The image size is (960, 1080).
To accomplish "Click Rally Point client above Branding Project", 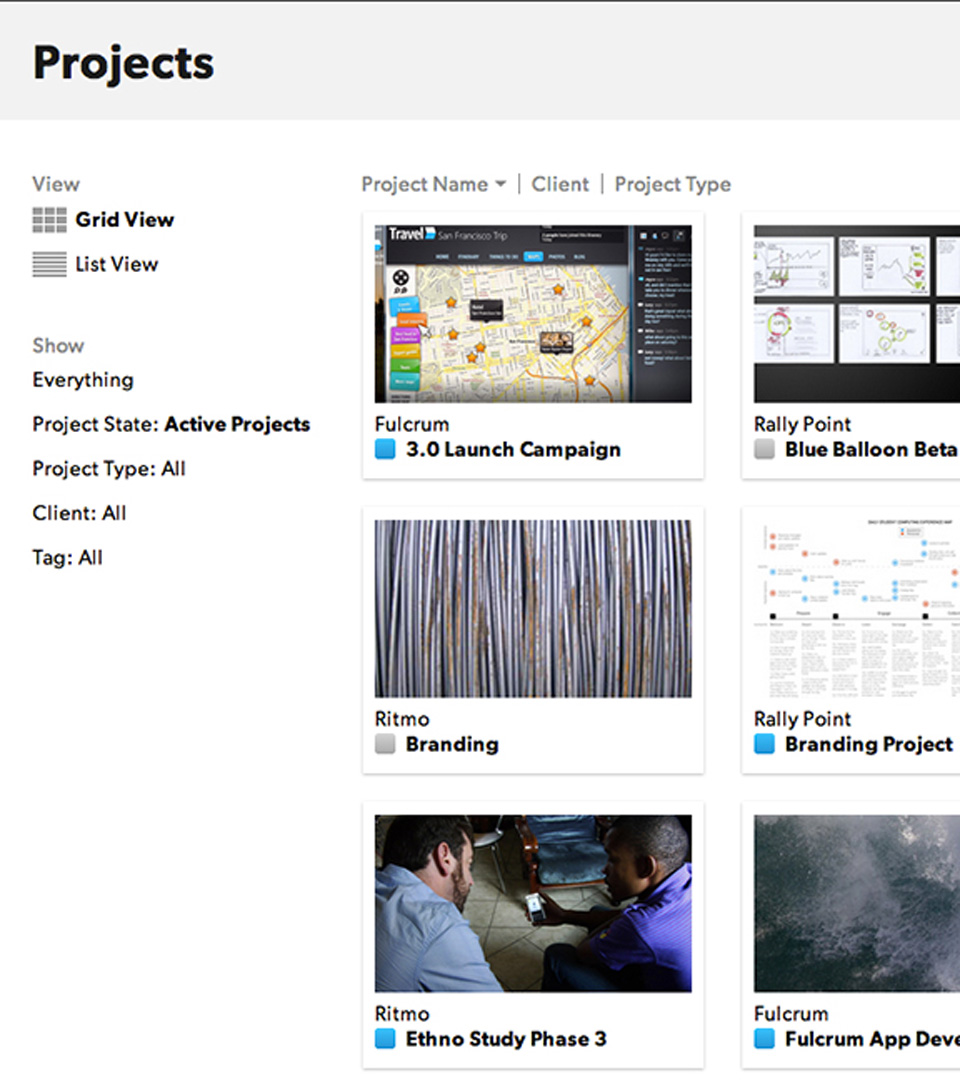I will tap(802, 719).
